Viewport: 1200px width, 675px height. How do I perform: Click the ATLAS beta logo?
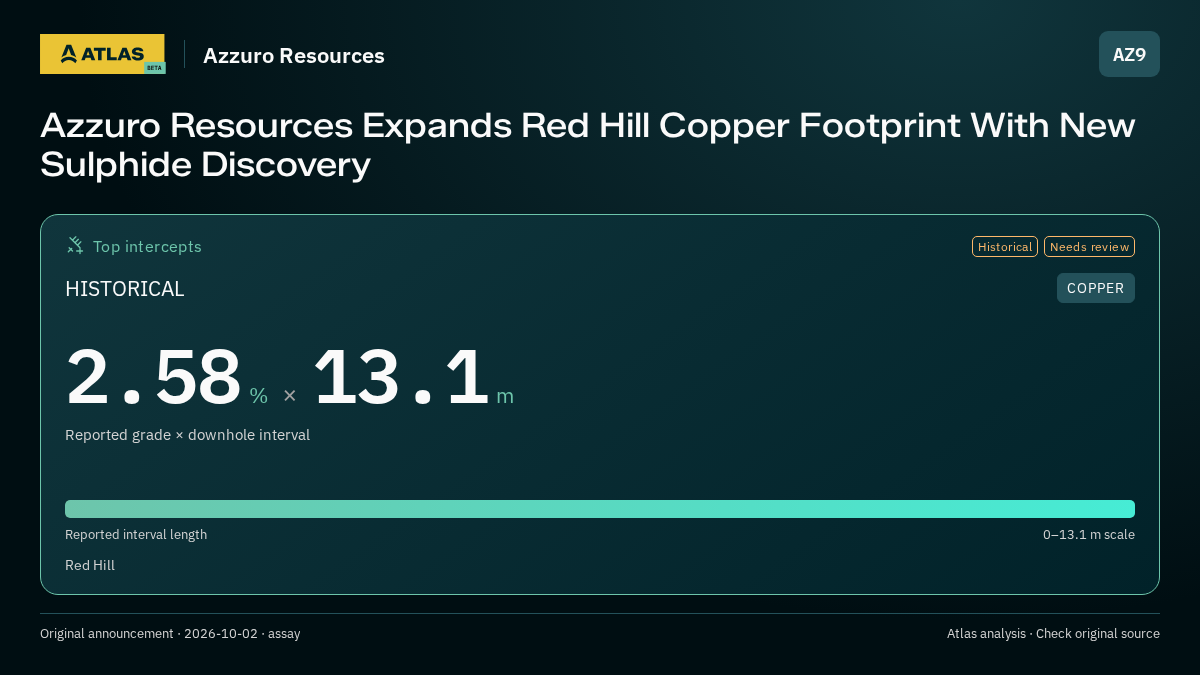pos(103,54)
